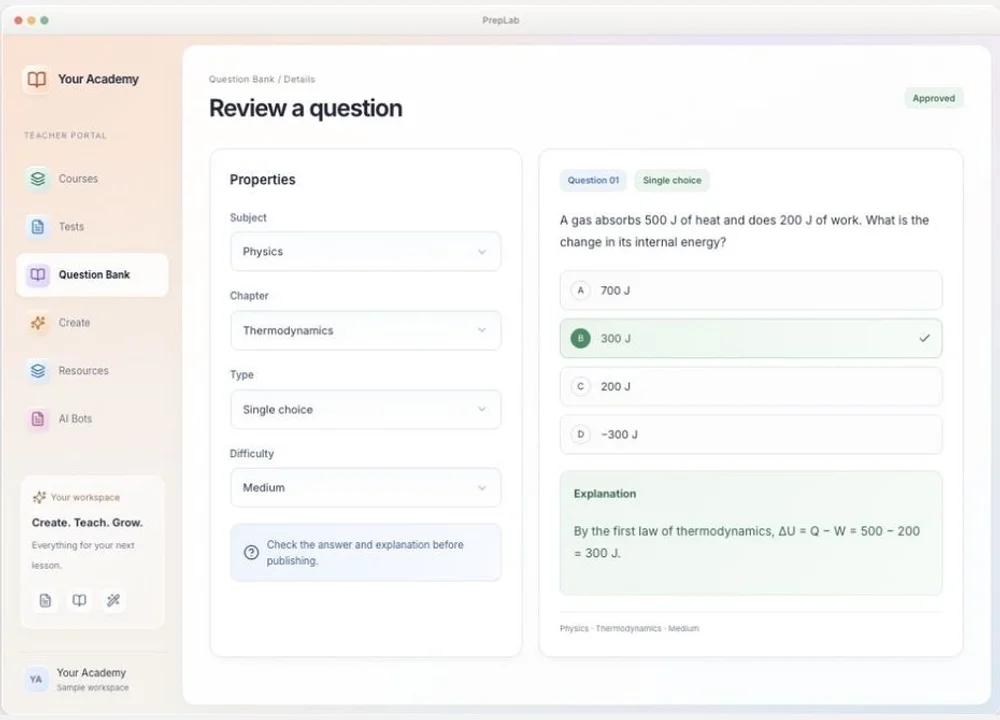Click the Check the answer before publishing notice
Viewport: 1000px width, 720px height.
pos(365,552)
